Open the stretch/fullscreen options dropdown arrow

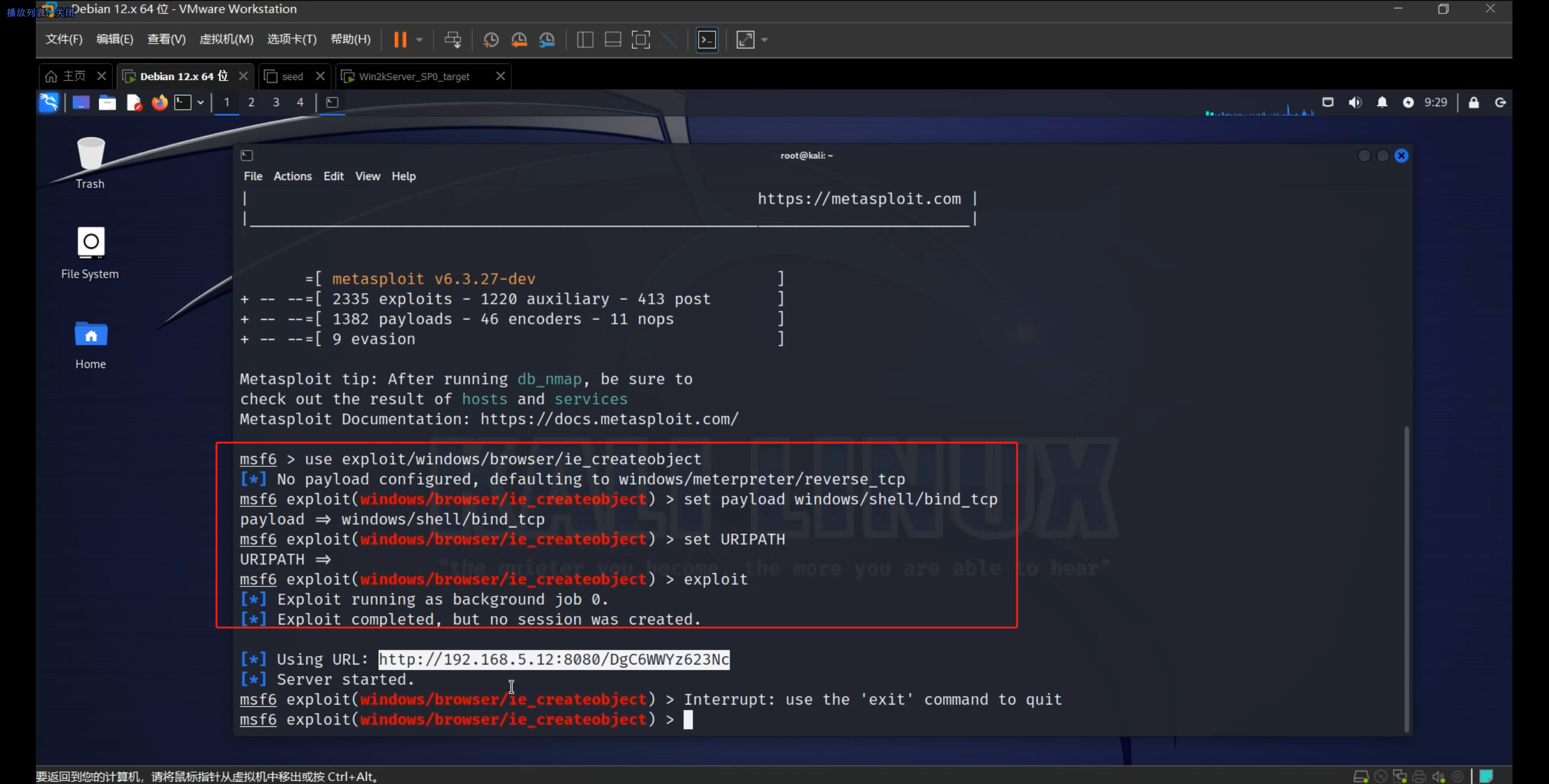pos(764,40)
